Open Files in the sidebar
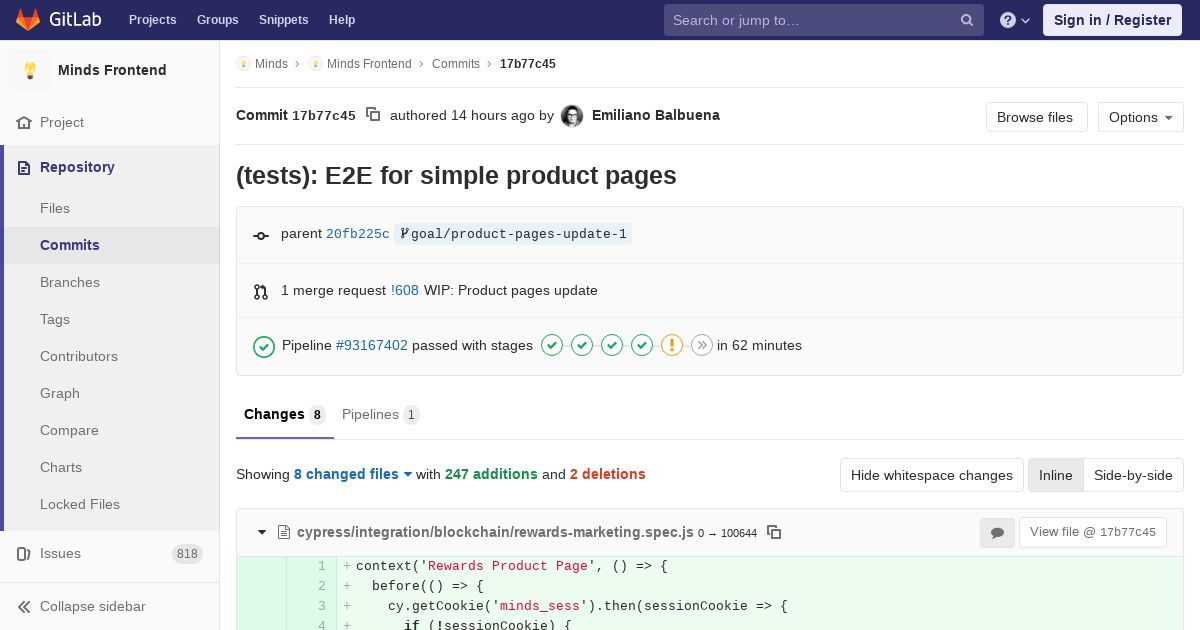The image size is (1200, 630). click(112, 208)
